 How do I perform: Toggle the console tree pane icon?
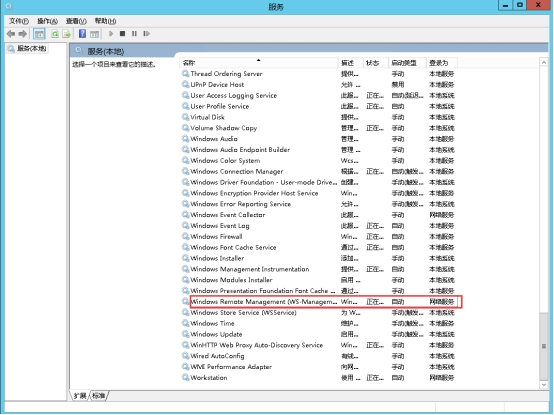click(39, 34)
